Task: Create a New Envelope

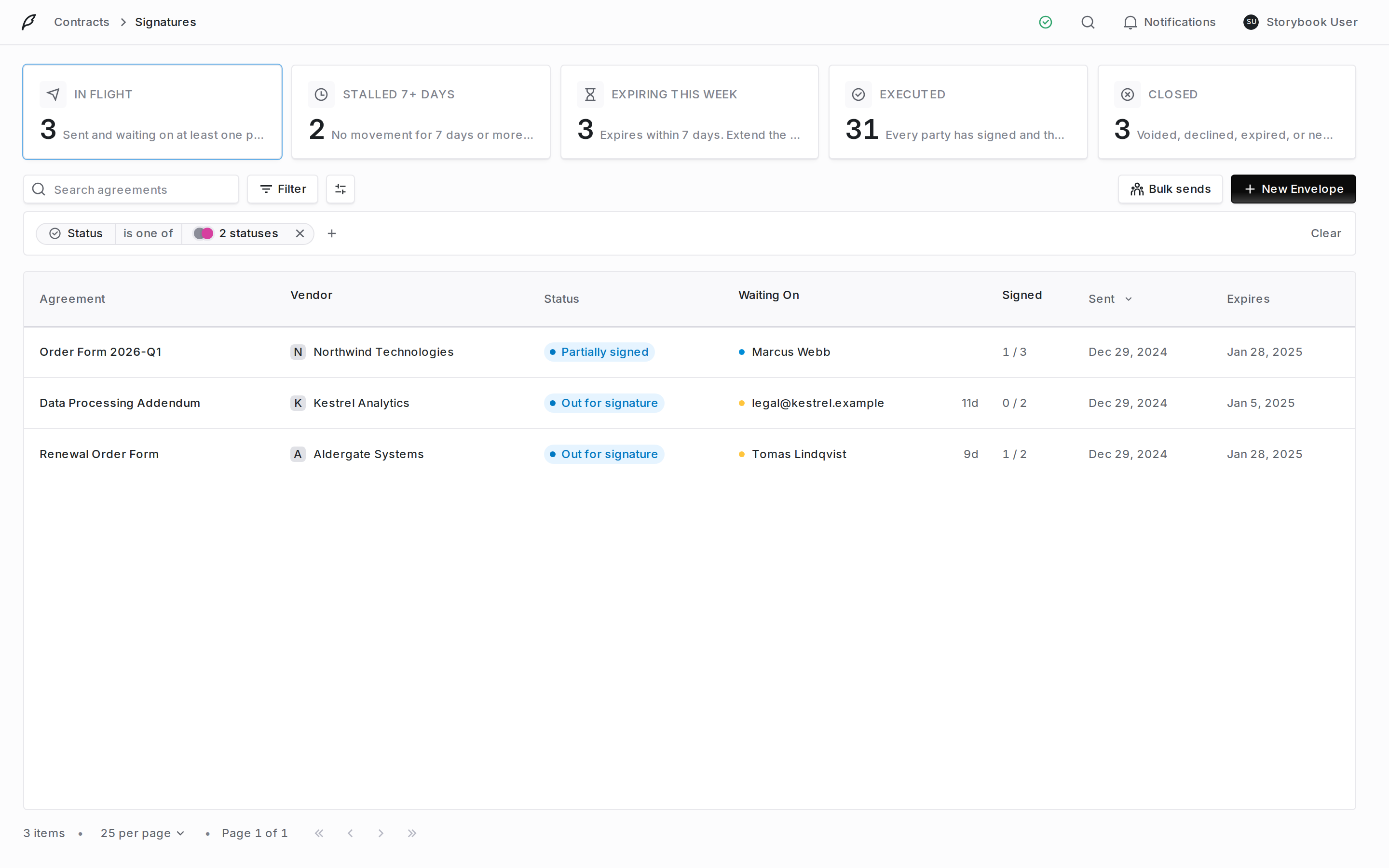Action: point(1293,189)
